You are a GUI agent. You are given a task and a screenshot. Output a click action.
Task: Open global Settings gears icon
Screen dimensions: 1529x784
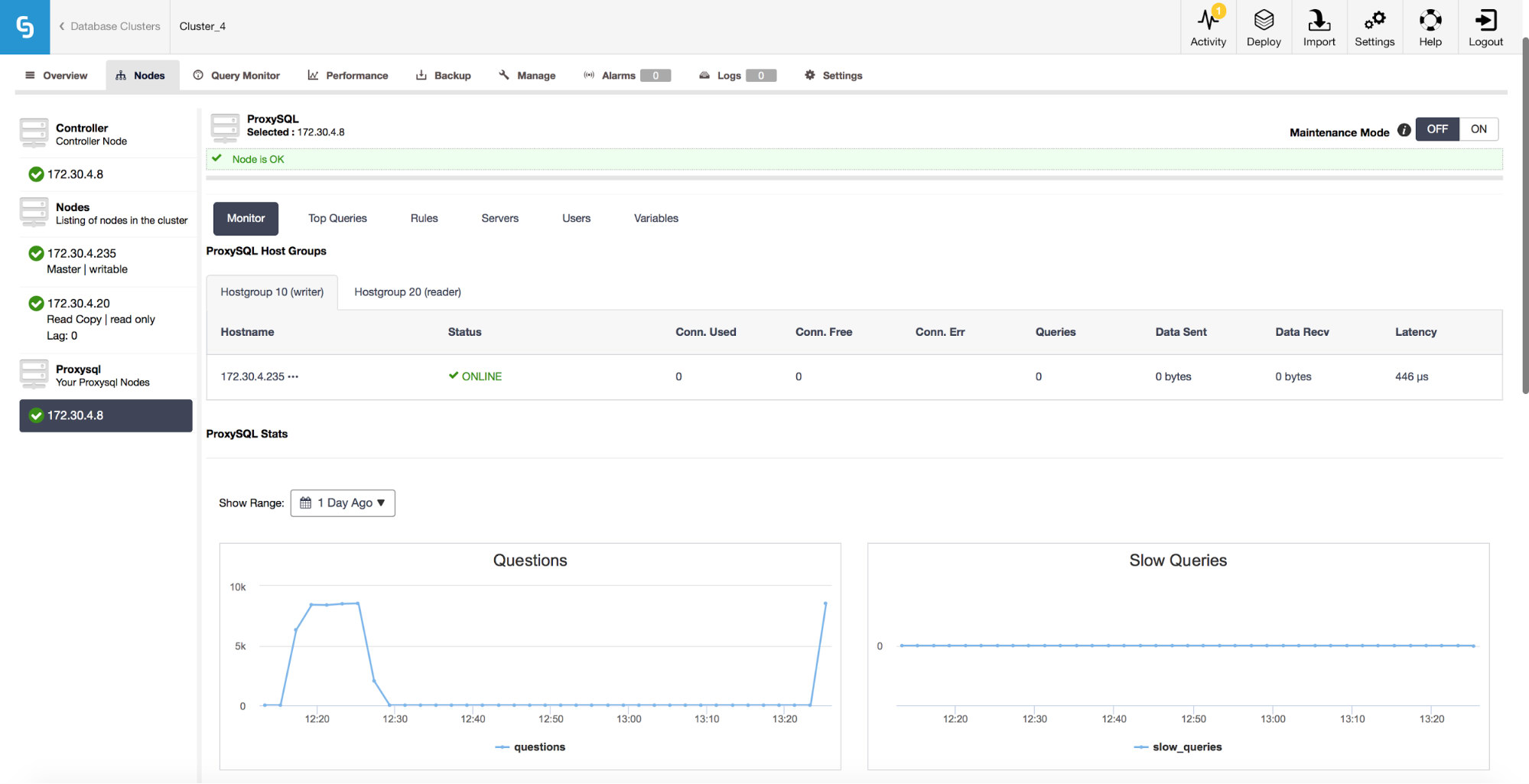tap(1374, 20)
